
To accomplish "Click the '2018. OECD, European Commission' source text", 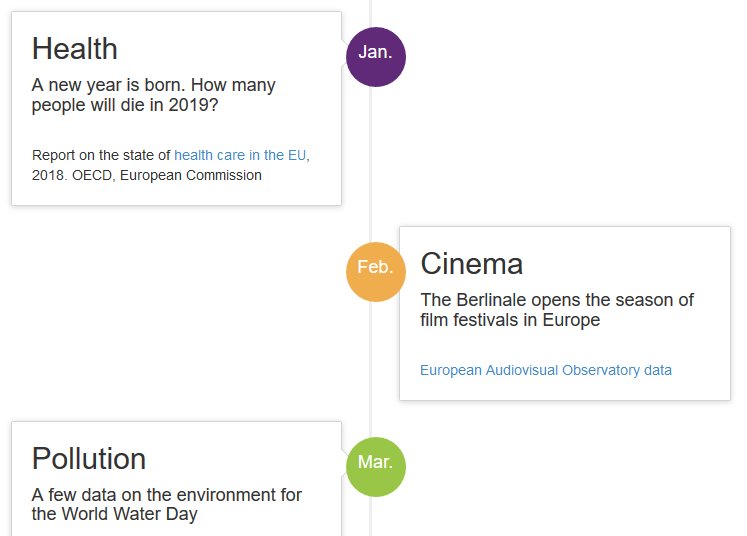I will (147, 175).
